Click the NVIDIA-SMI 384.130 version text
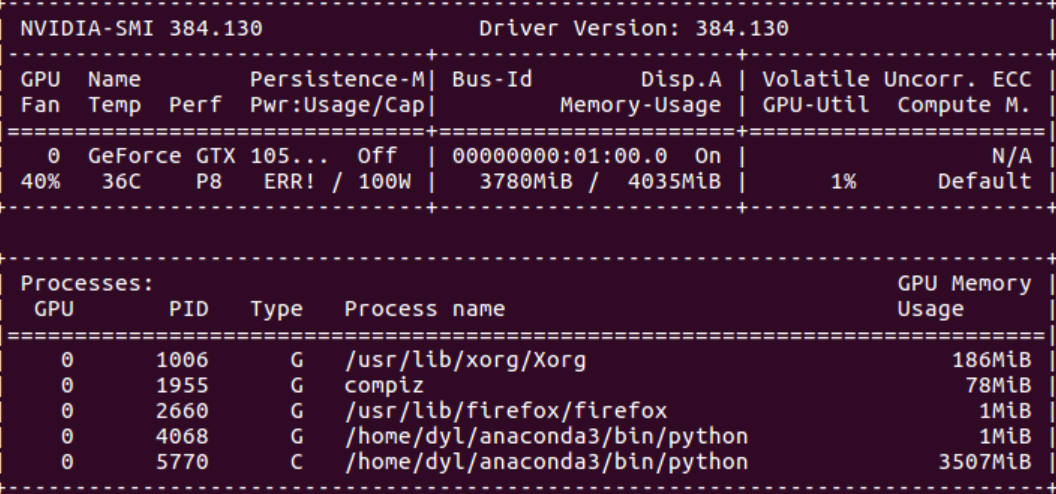 pyautogui.click(x=141, y=29)
